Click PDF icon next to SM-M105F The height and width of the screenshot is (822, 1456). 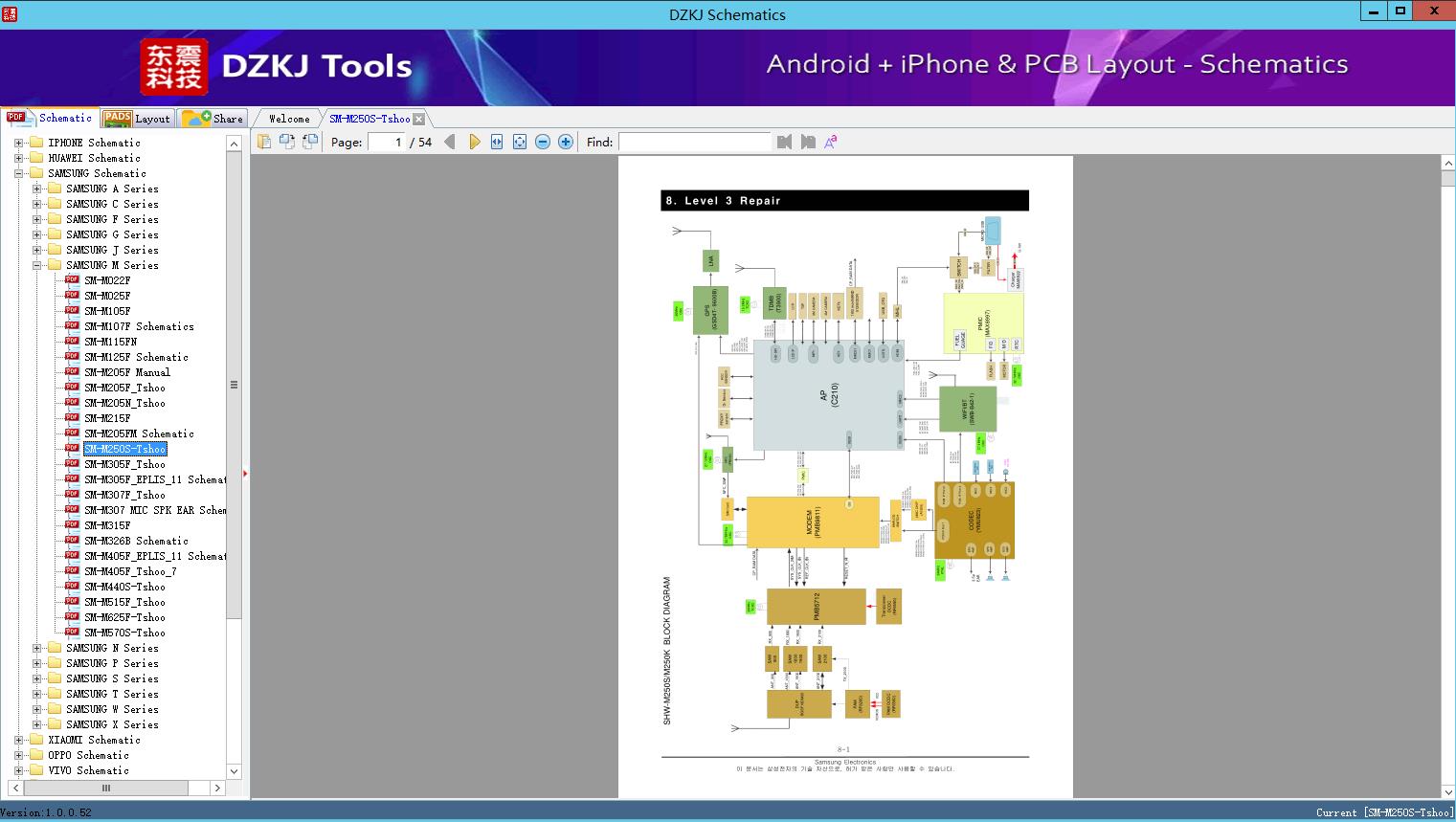click(72, 311)
